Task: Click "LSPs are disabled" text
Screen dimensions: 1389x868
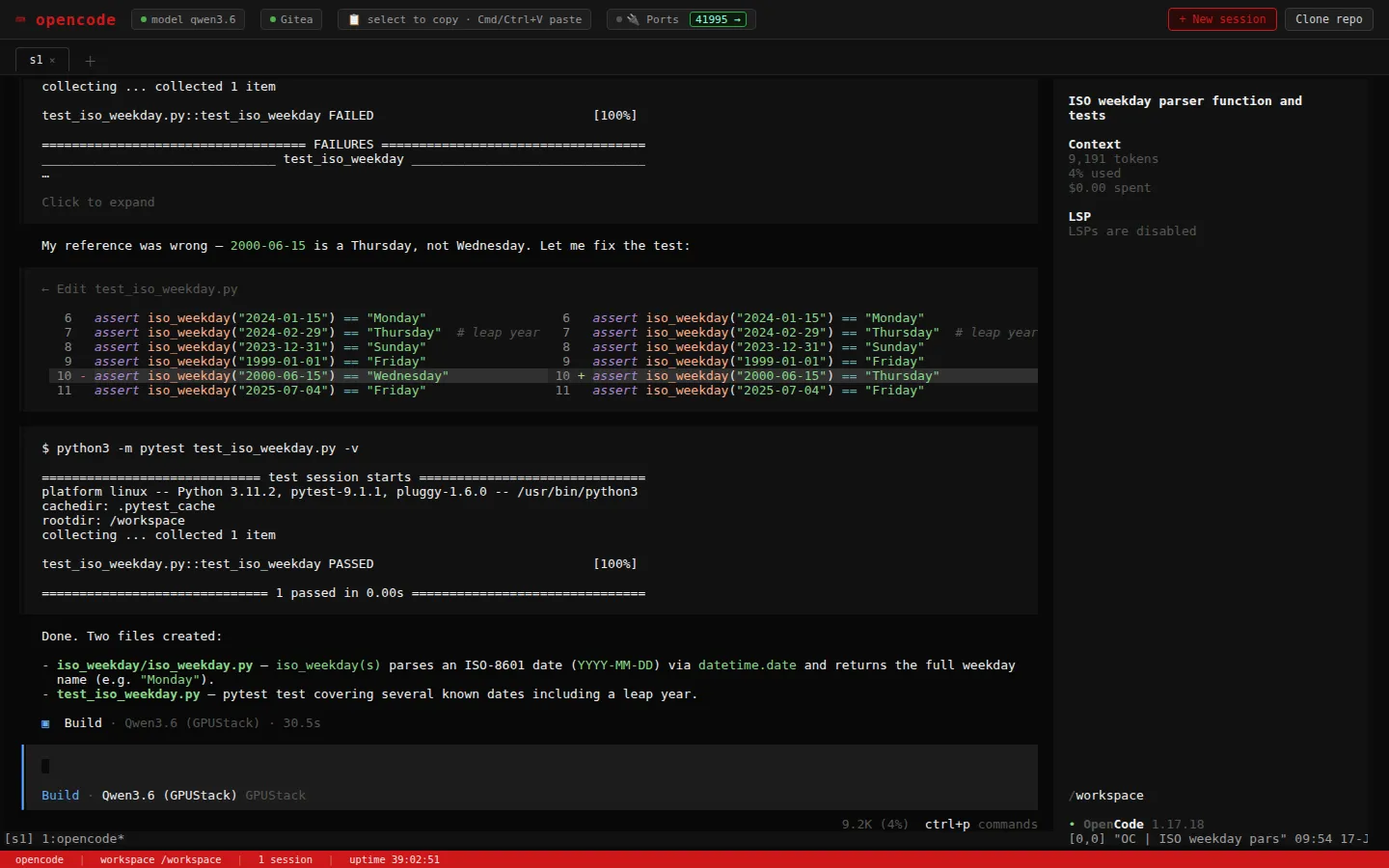Action: click(1131, 231)
